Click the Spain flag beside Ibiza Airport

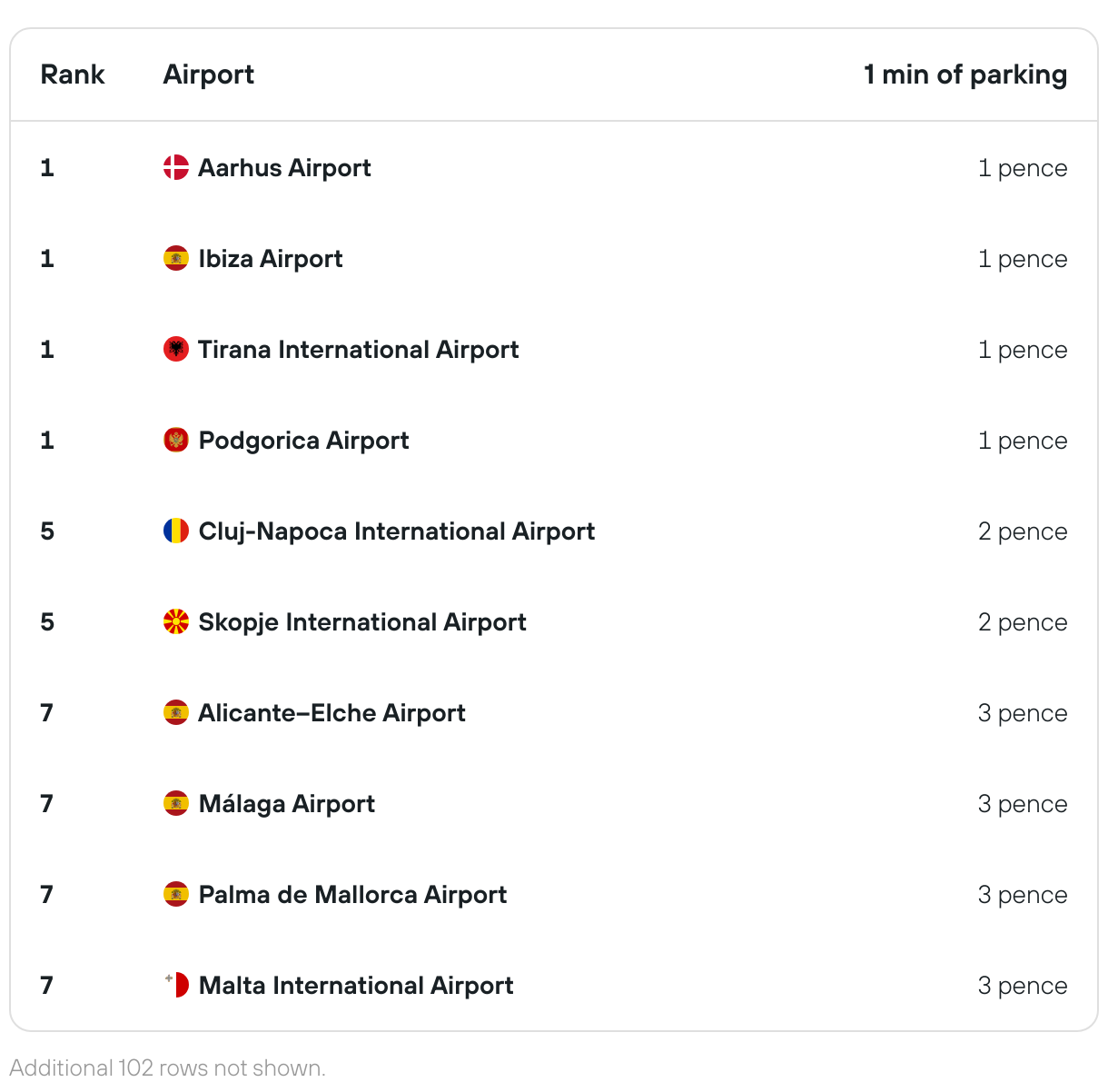pyautogui.click(x=175, y=258)
